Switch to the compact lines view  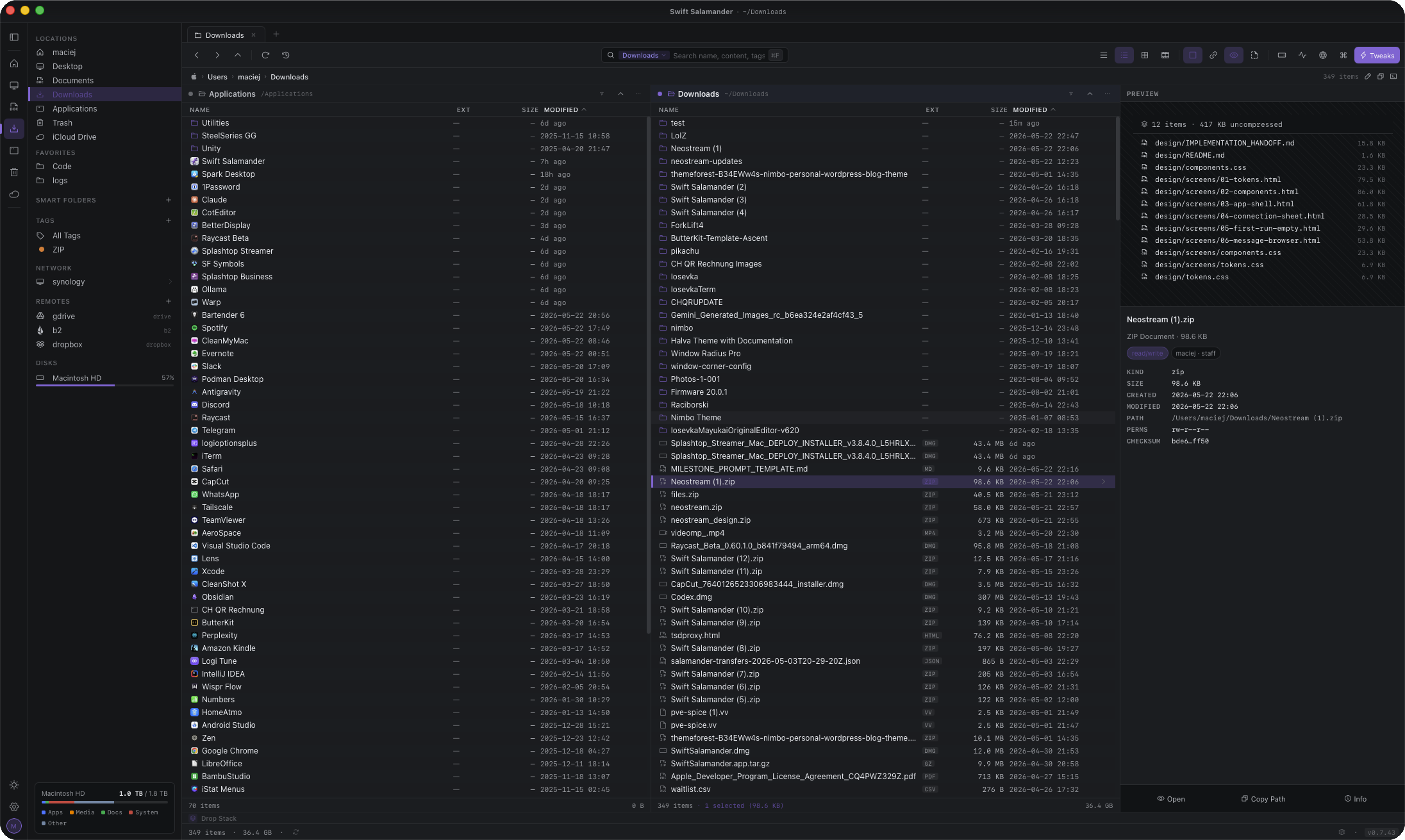[1104, 55]
